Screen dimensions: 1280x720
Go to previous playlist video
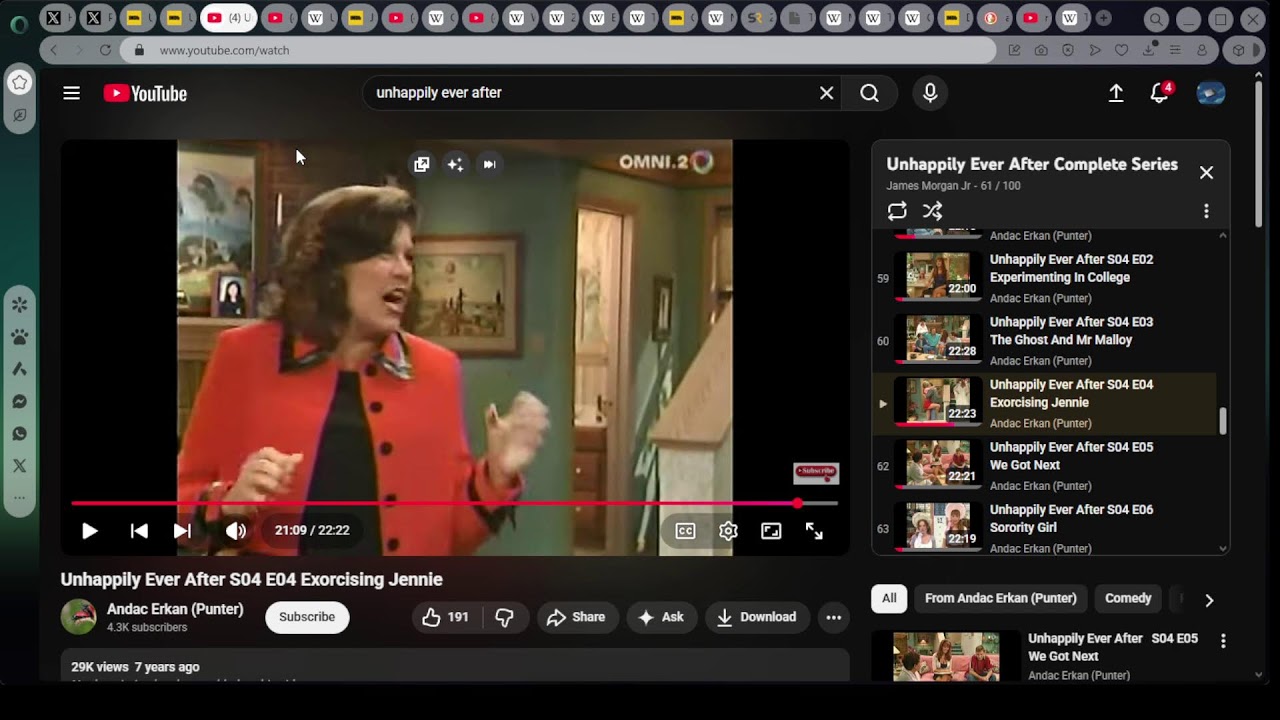139,531
